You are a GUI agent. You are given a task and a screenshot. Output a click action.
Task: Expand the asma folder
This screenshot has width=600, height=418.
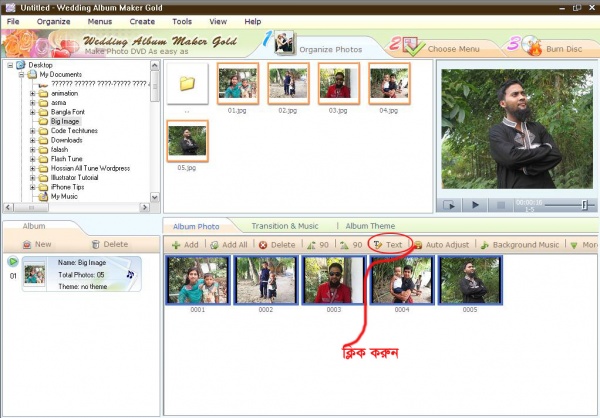point(33,103)
